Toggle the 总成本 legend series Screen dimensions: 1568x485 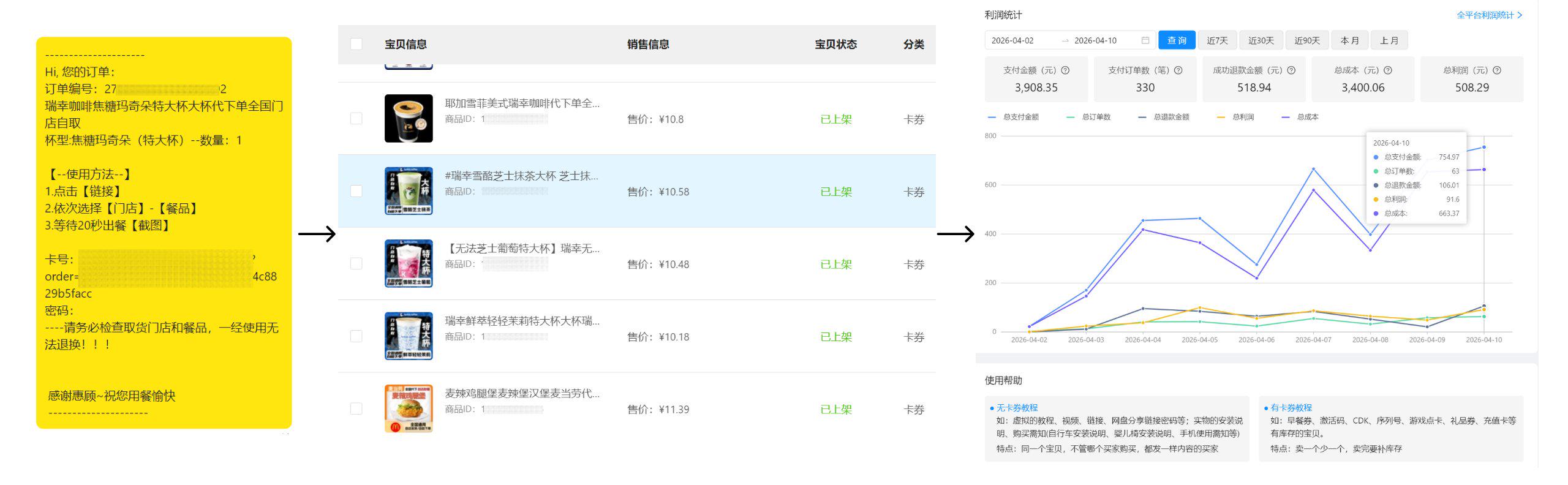(x=1300, y=117)
